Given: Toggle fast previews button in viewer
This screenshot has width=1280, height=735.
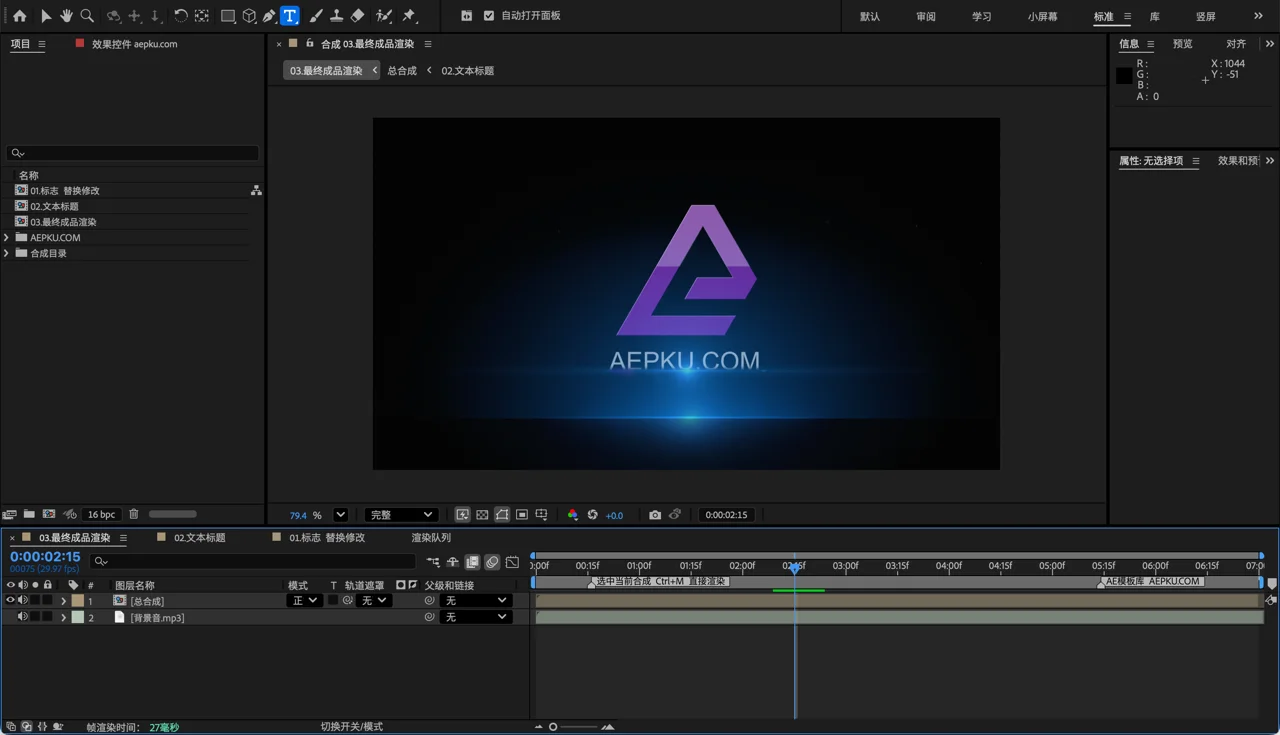Looking at the screenshot, I should pos(463,515).
